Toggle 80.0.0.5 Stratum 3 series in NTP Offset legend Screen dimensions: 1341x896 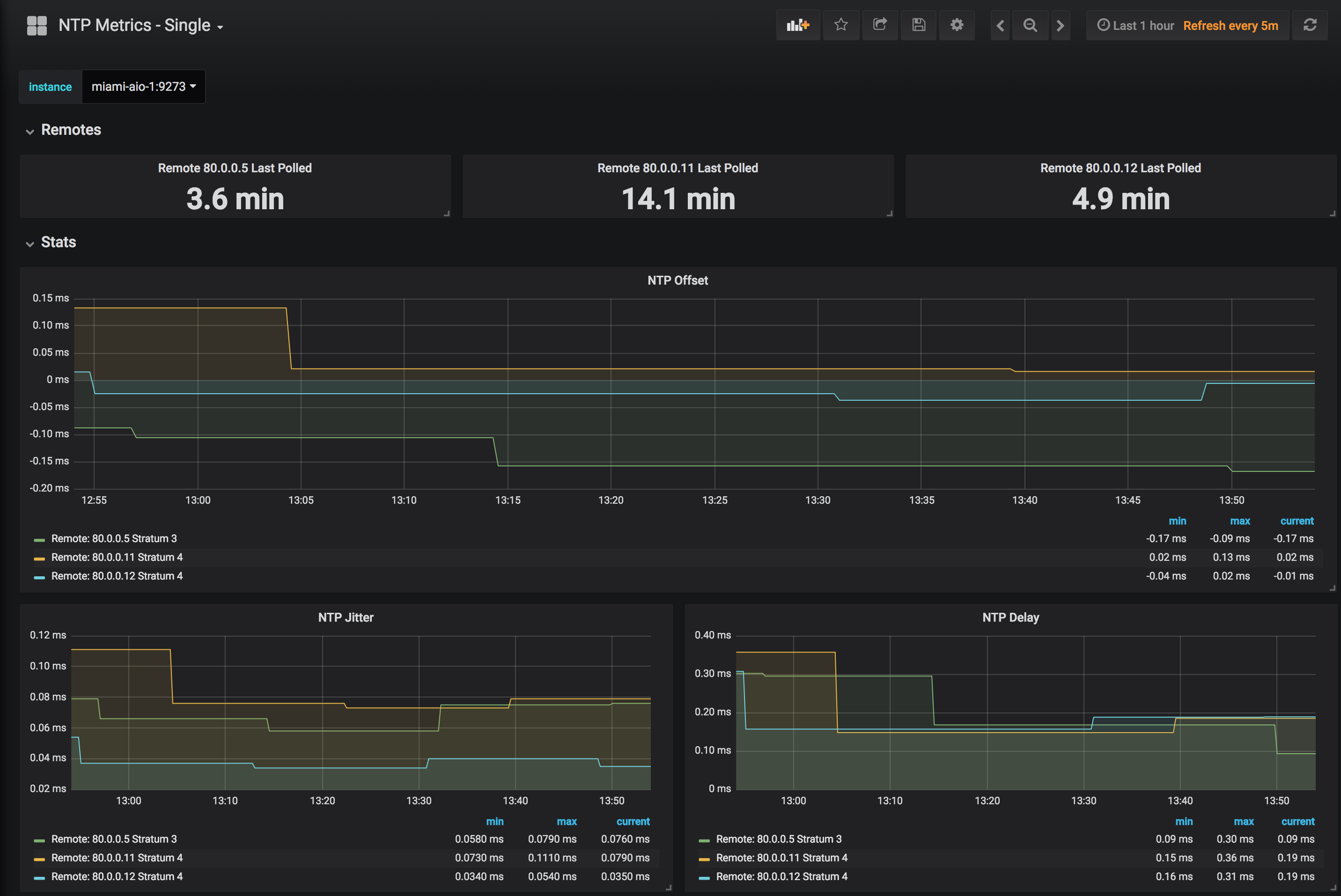[114, 538]
